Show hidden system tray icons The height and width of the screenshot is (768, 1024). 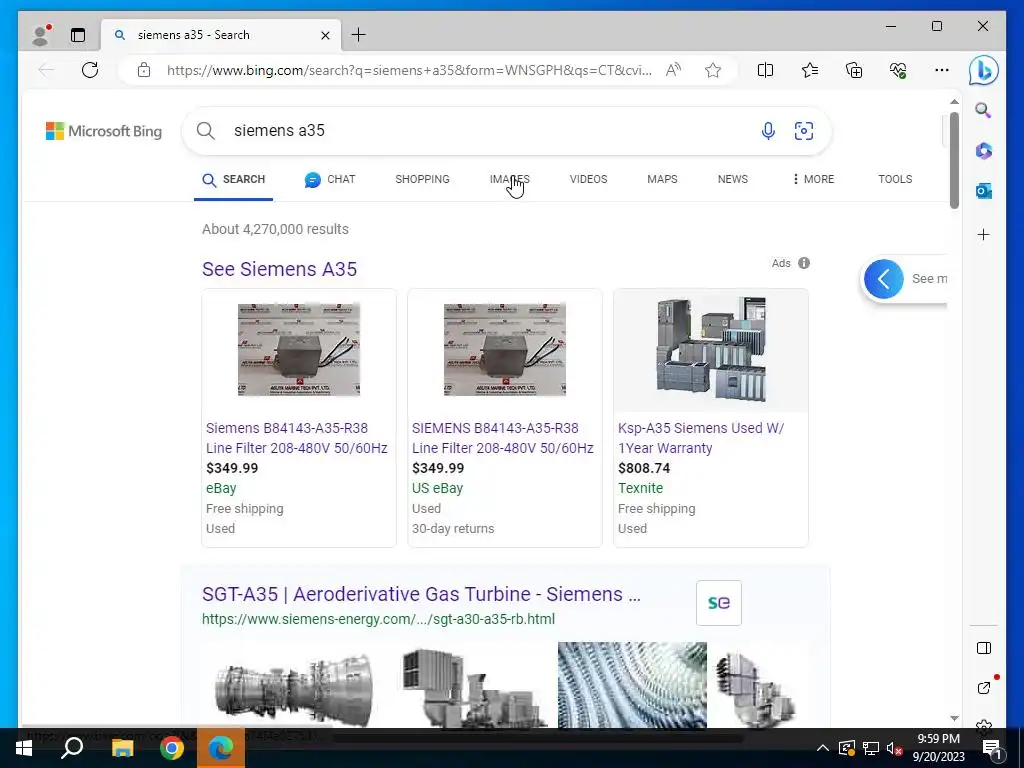pos(823,748)
